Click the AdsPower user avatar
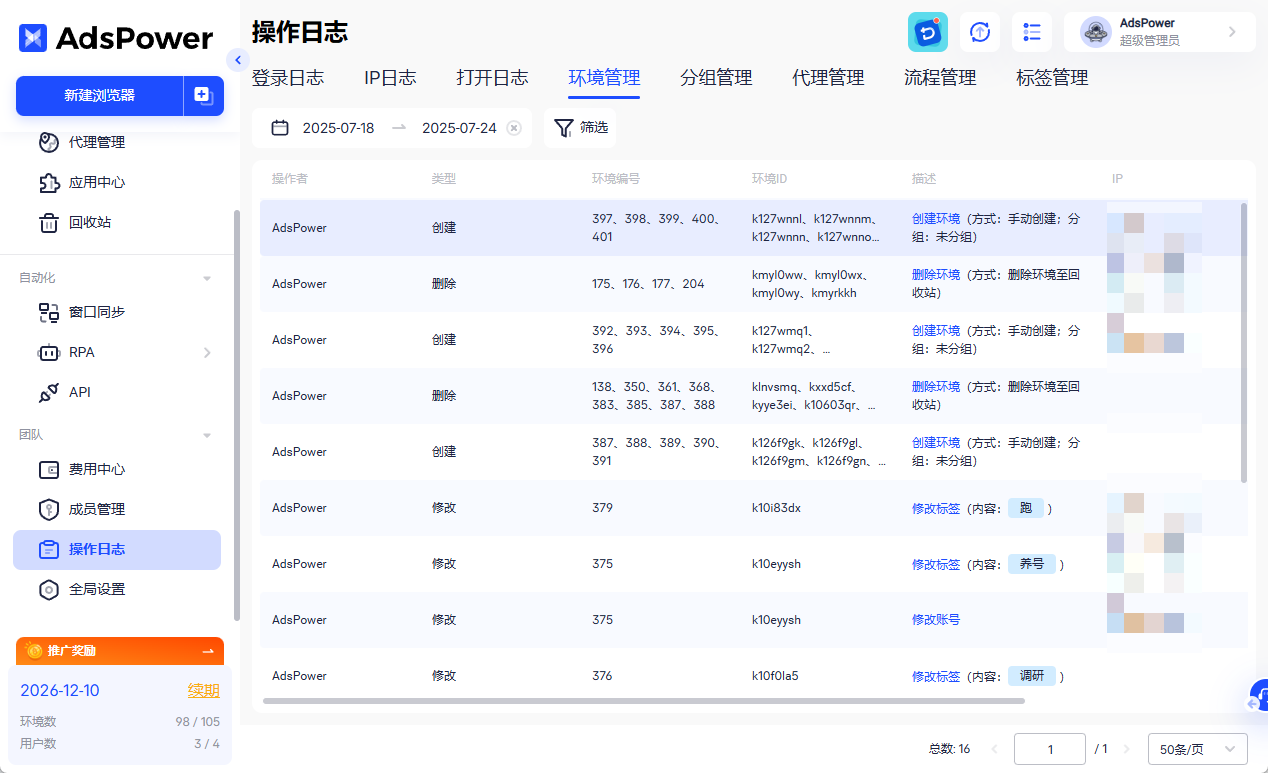 (x=1096, y=32)
